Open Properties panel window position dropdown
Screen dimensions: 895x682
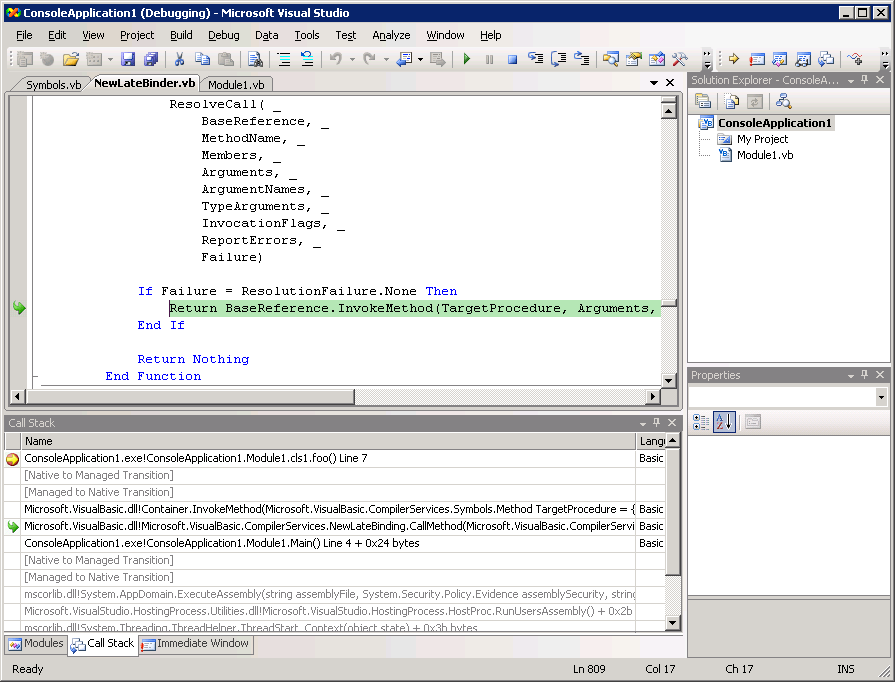click(850, 375)
